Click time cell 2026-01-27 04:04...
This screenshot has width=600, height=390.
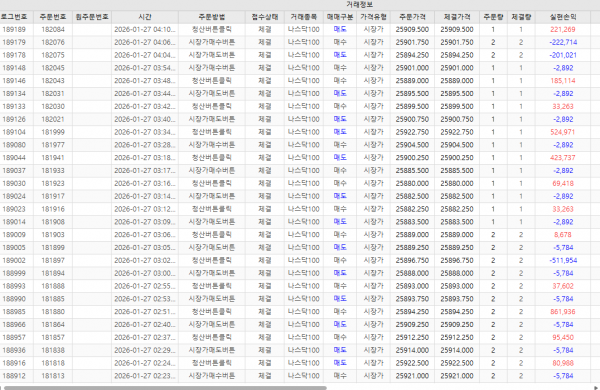point(145,55)
